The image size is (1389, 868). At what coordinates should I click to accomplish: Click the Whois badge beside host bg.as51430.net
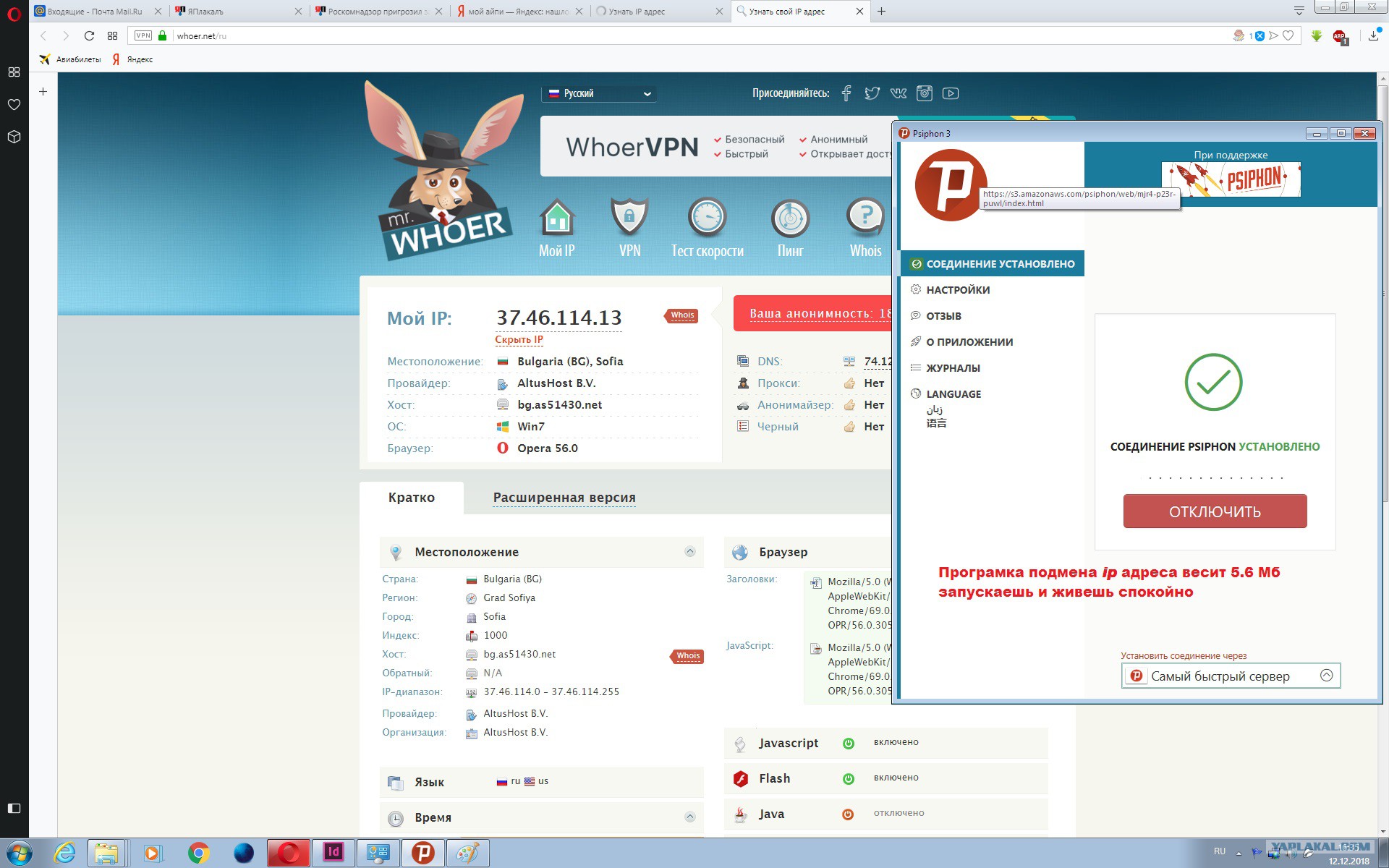click(687, 655)
